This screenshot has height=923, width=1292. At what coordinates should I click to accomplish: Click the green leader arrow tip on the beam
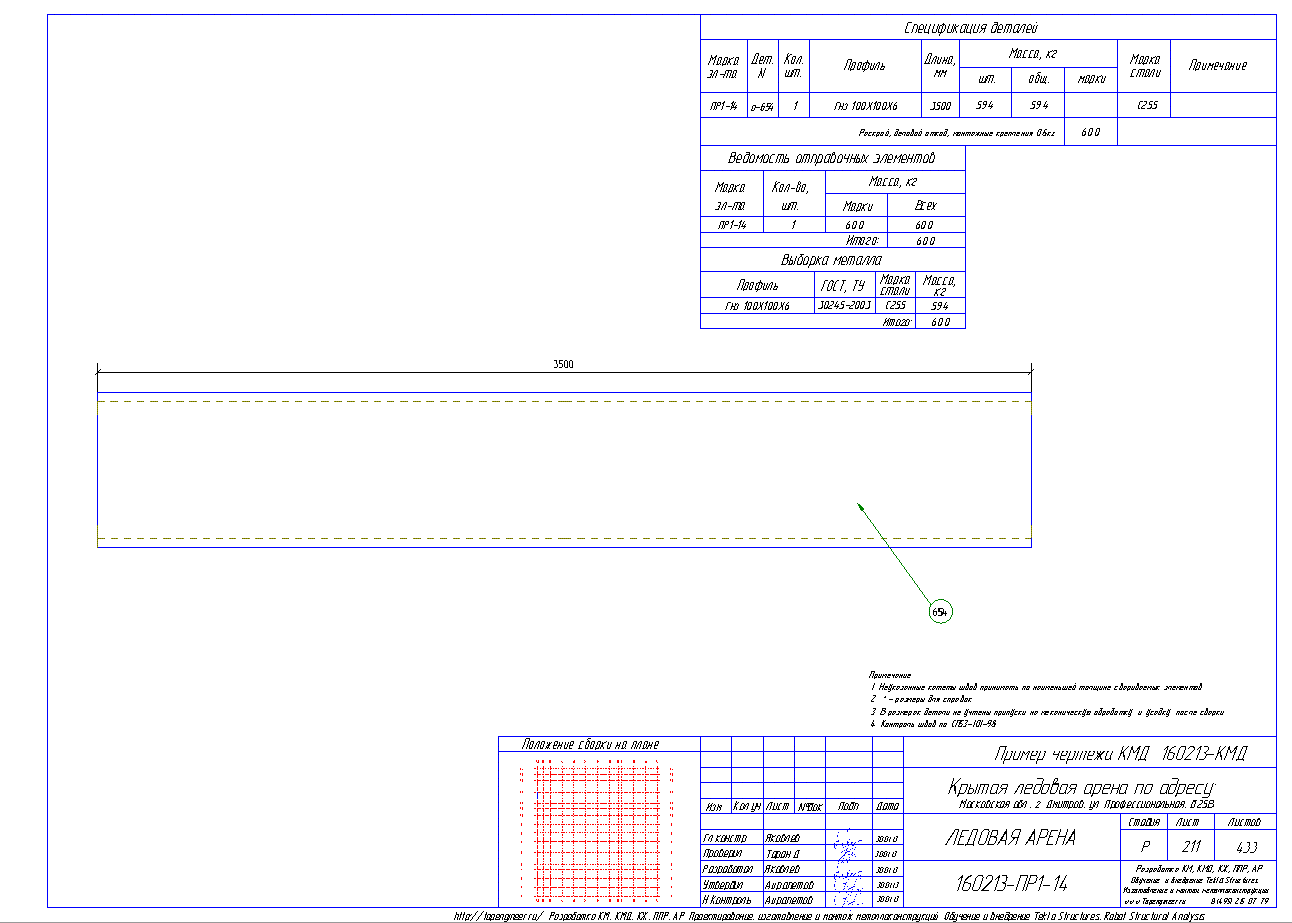859,505
